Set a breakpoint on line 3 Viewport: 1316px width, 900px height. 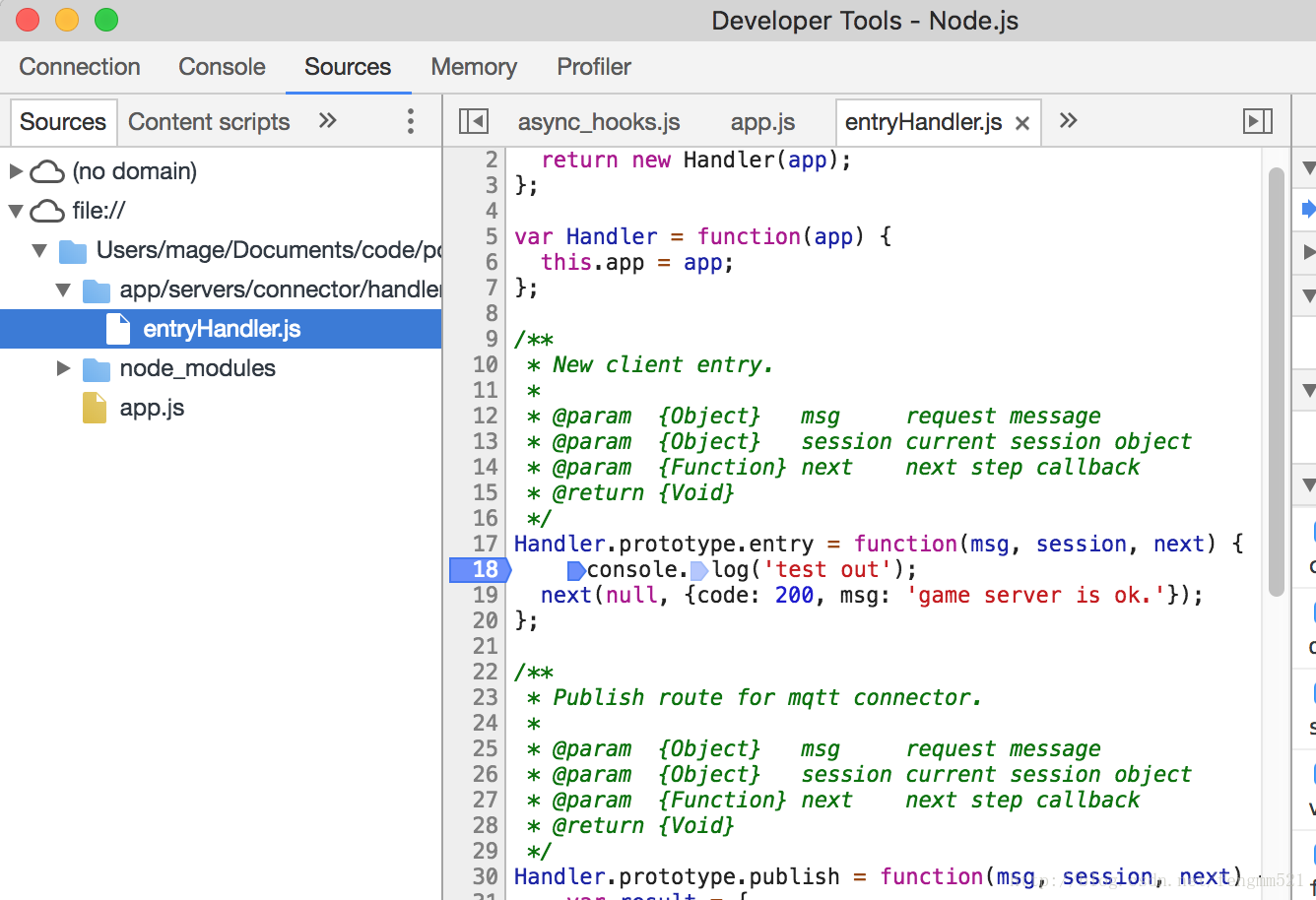492,185
